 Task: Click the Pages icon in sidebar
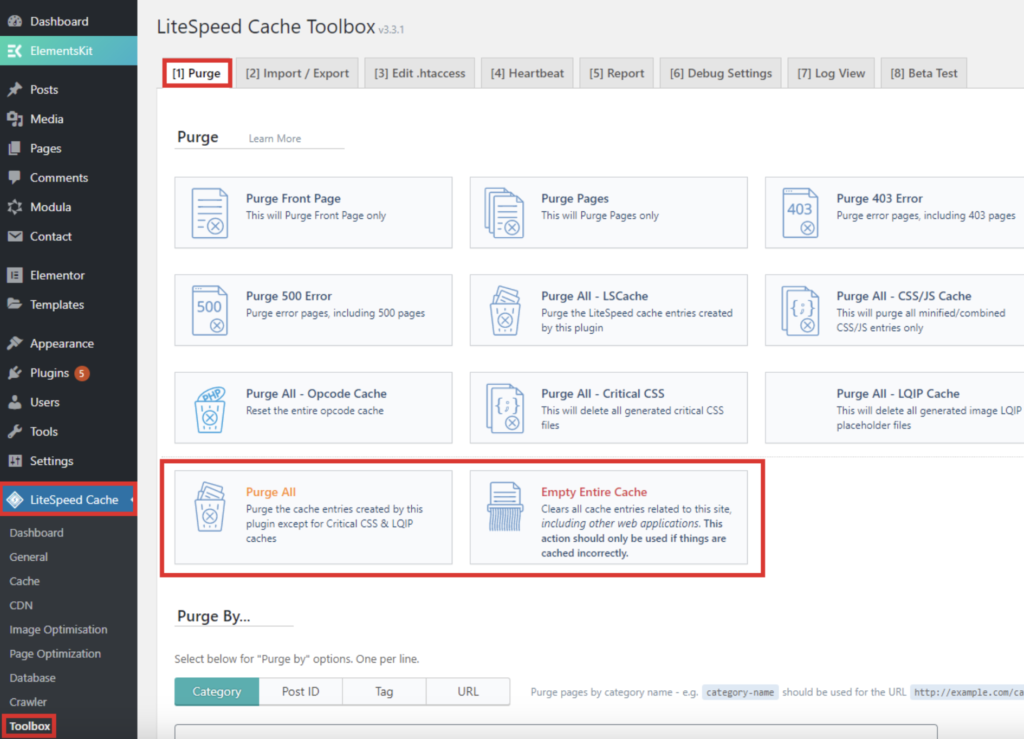(14, 148)
